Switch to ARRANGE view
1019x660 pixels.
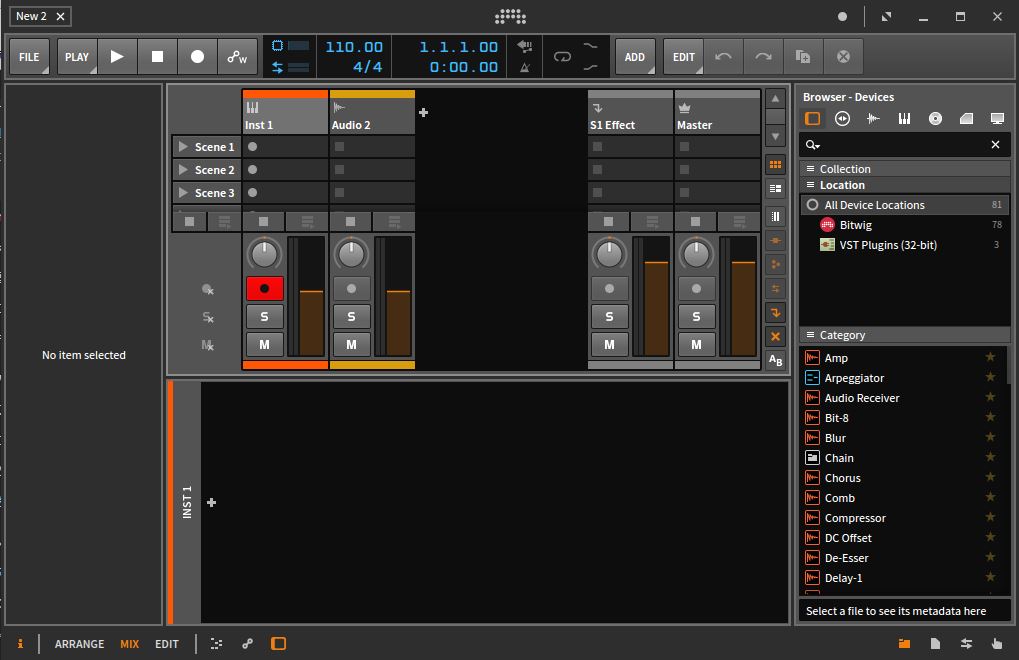[x=79, y=644]
